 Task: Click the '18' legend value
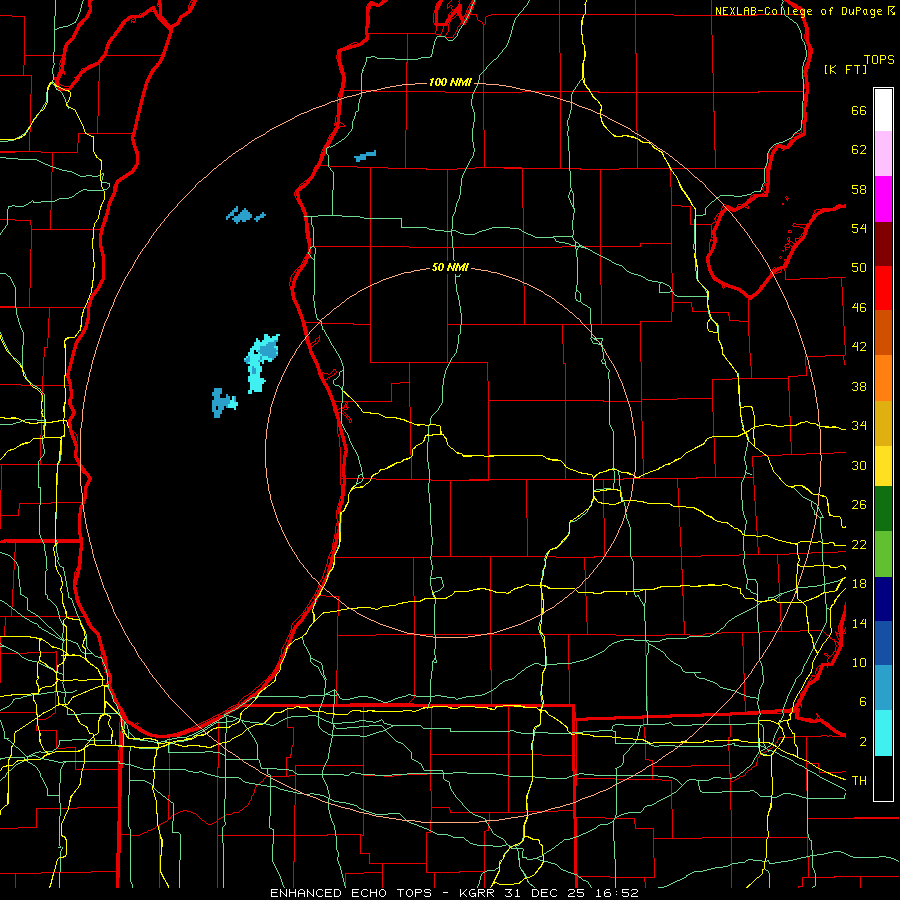point(859,584)
